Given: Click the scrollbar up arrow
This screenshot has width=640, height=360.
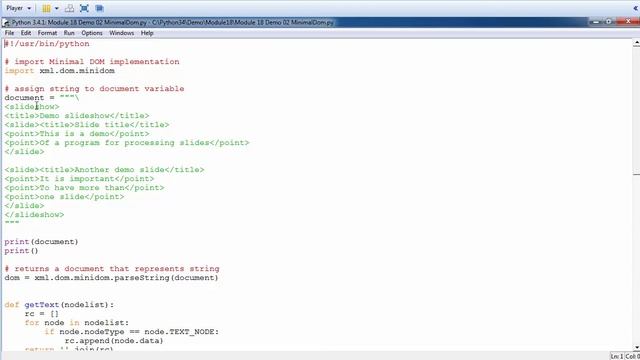Looking at the screenshot, I should 636,42.
